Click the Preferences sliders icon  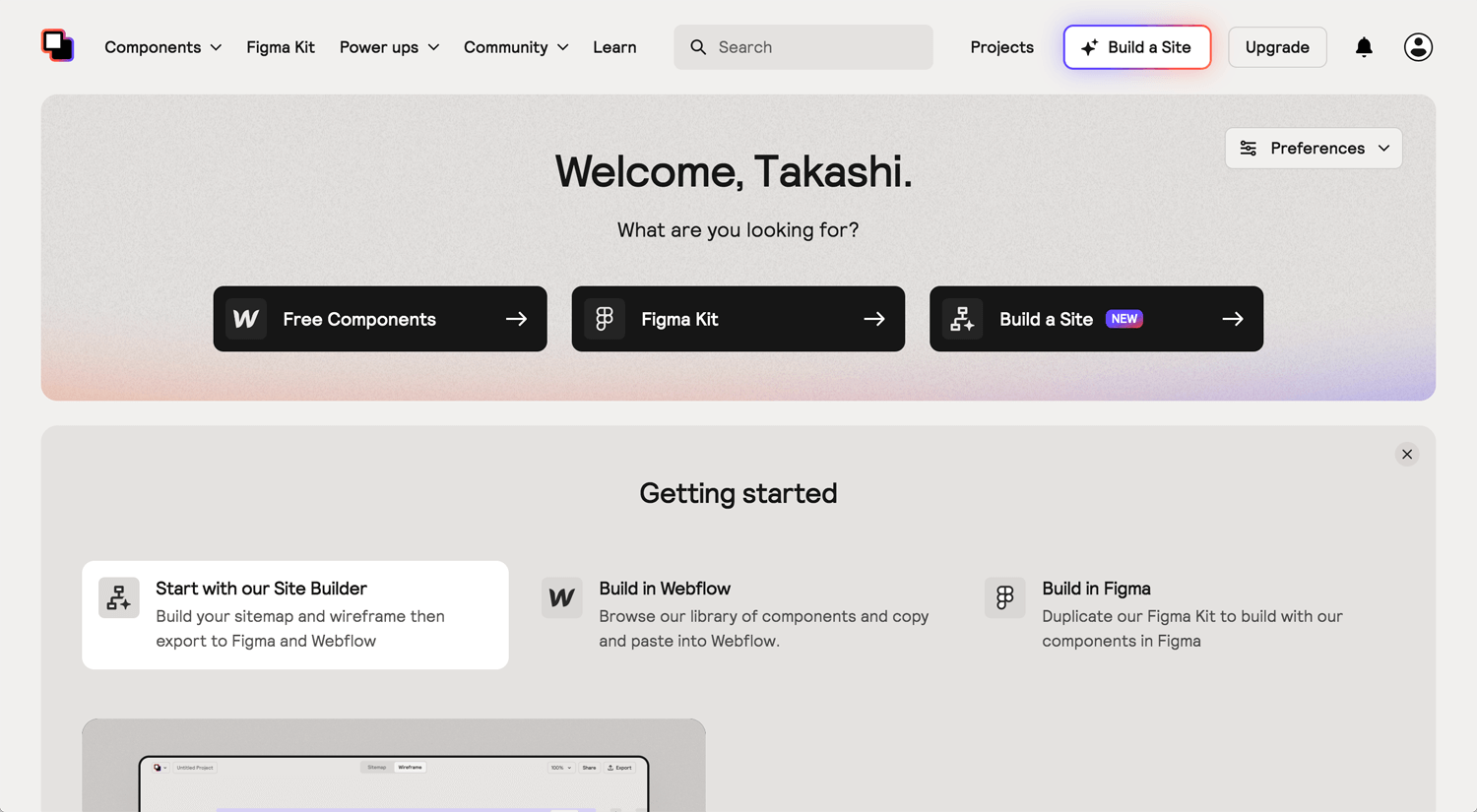(1249, 148)
